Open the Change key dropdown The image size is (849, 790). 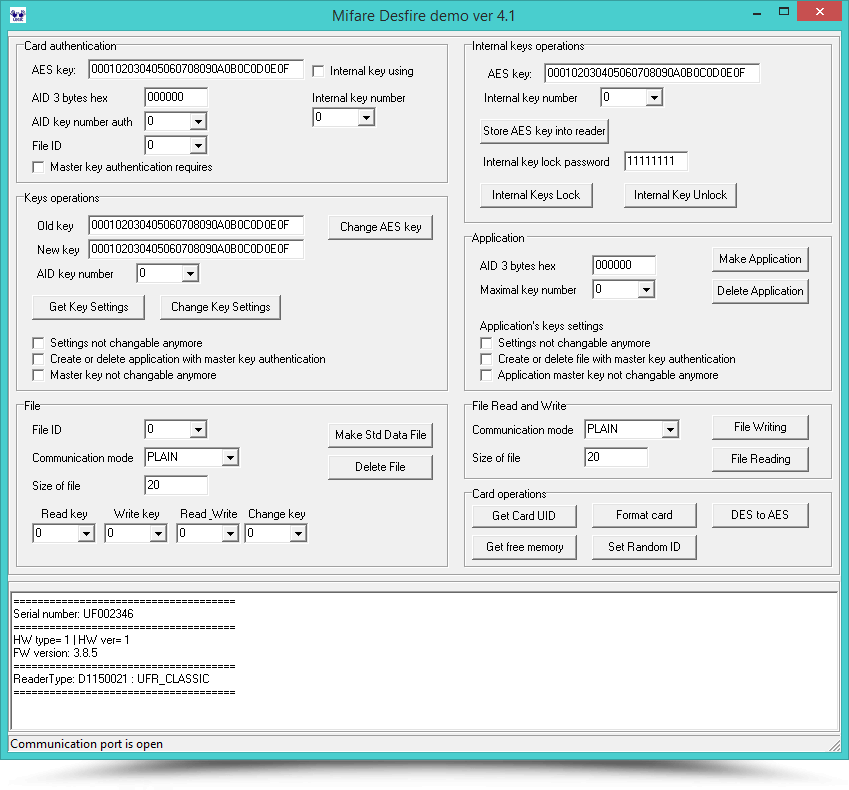(x=298, y=534)
